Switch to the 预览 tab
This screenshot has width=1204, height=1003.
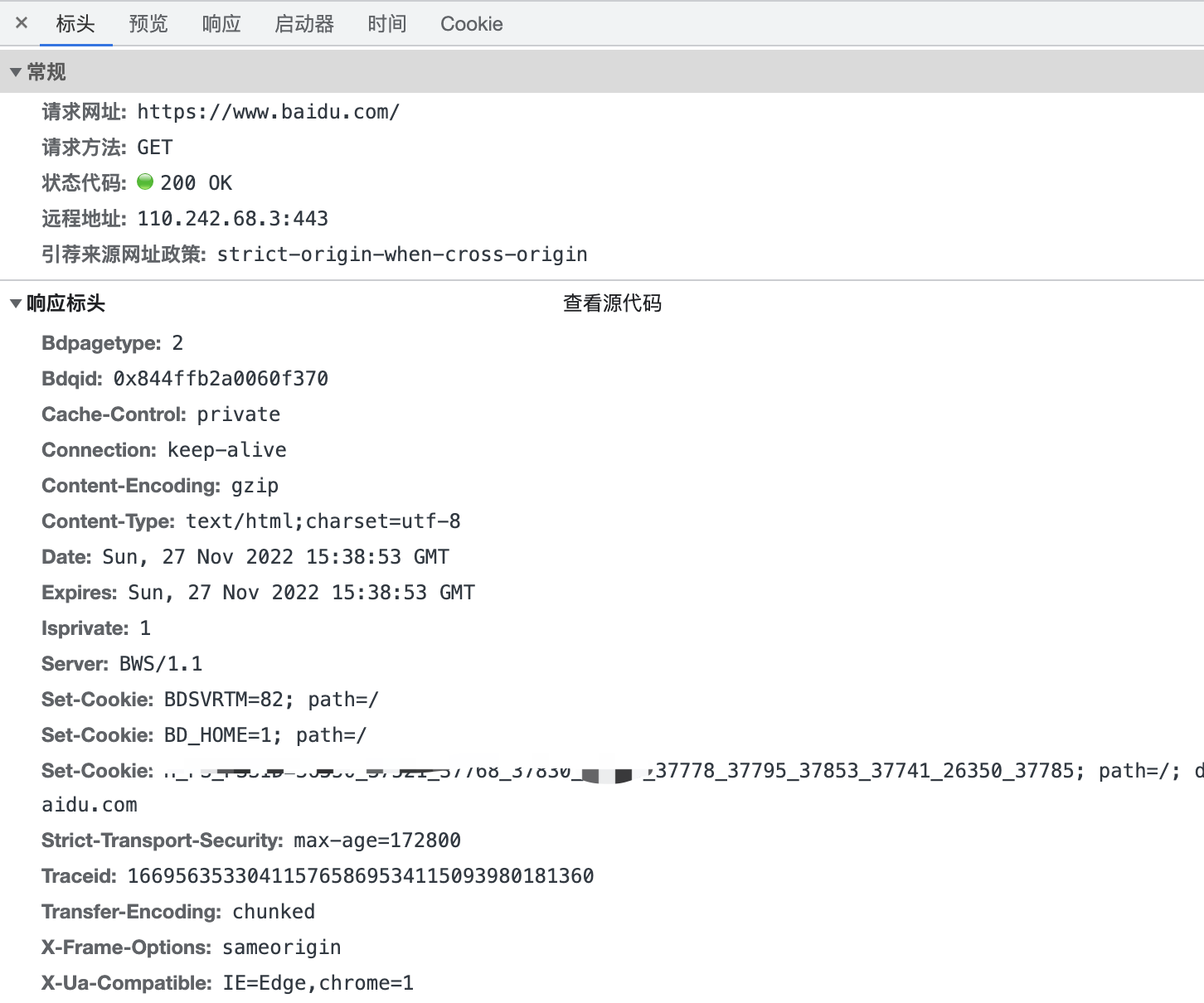(148, 24)
